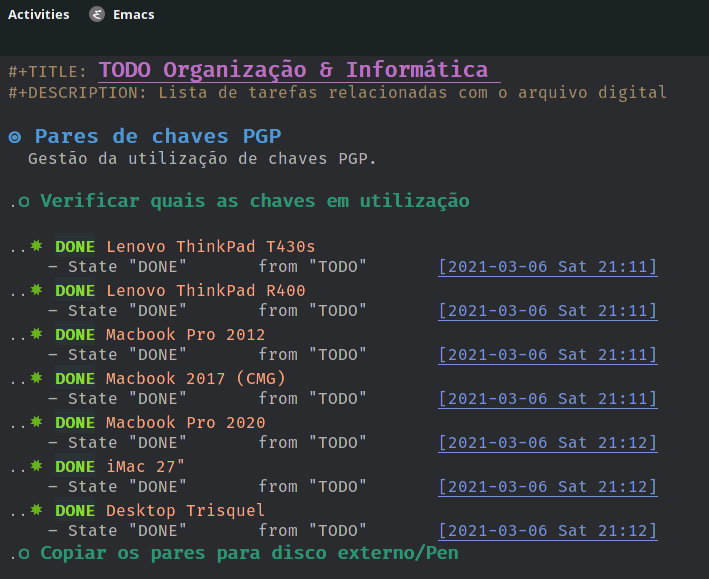Toggle DONE keyword on Desktop Trisquel
Viewport: 709px width, 579px height.
(x=75, y=510)
